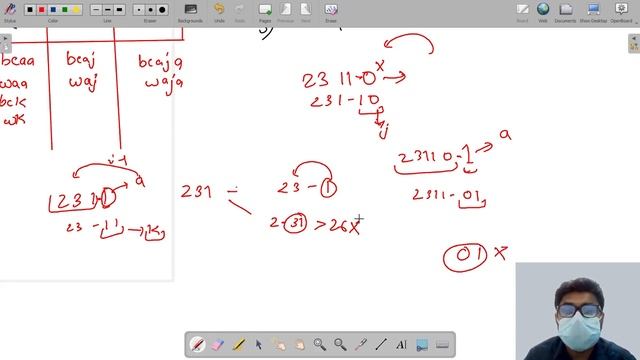Open the Documents view
The image size is (640, 360).
click(x=565, y=12)
